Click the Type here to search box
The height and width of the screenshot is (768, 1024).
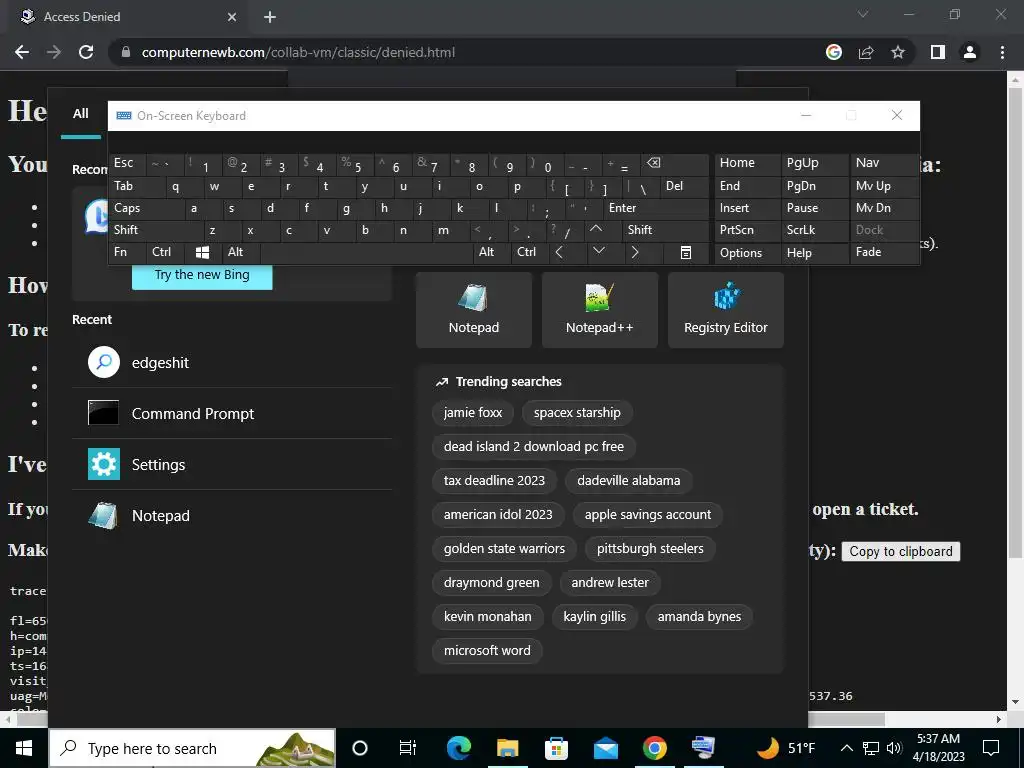click(192, 748)
